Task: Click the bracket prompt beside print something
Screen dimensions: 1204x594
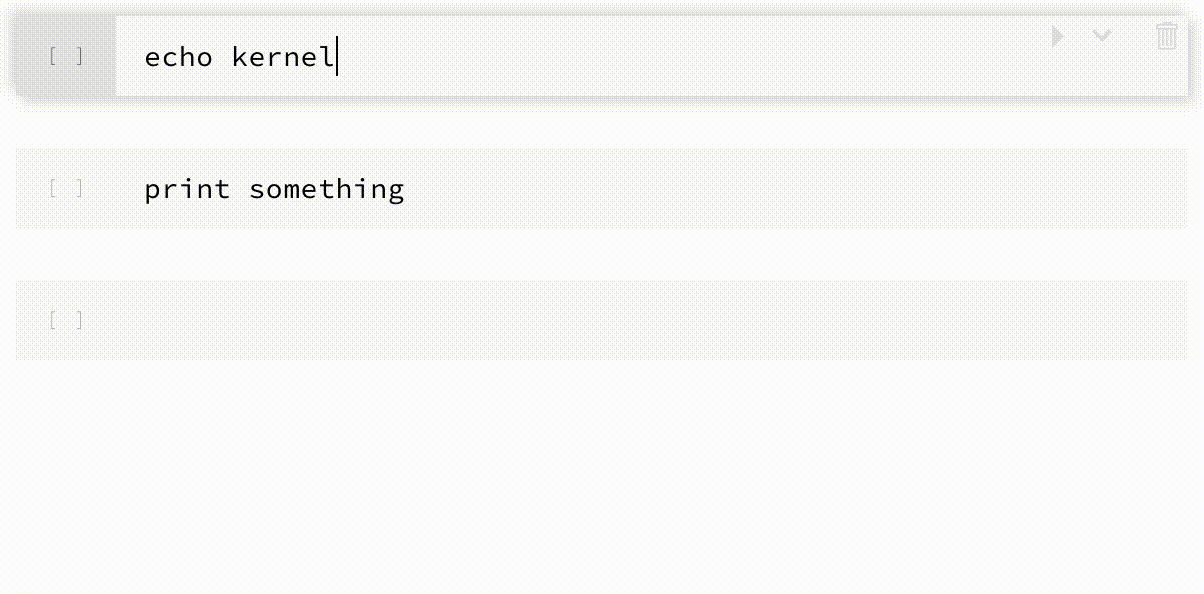Action: tap(66, 188)
